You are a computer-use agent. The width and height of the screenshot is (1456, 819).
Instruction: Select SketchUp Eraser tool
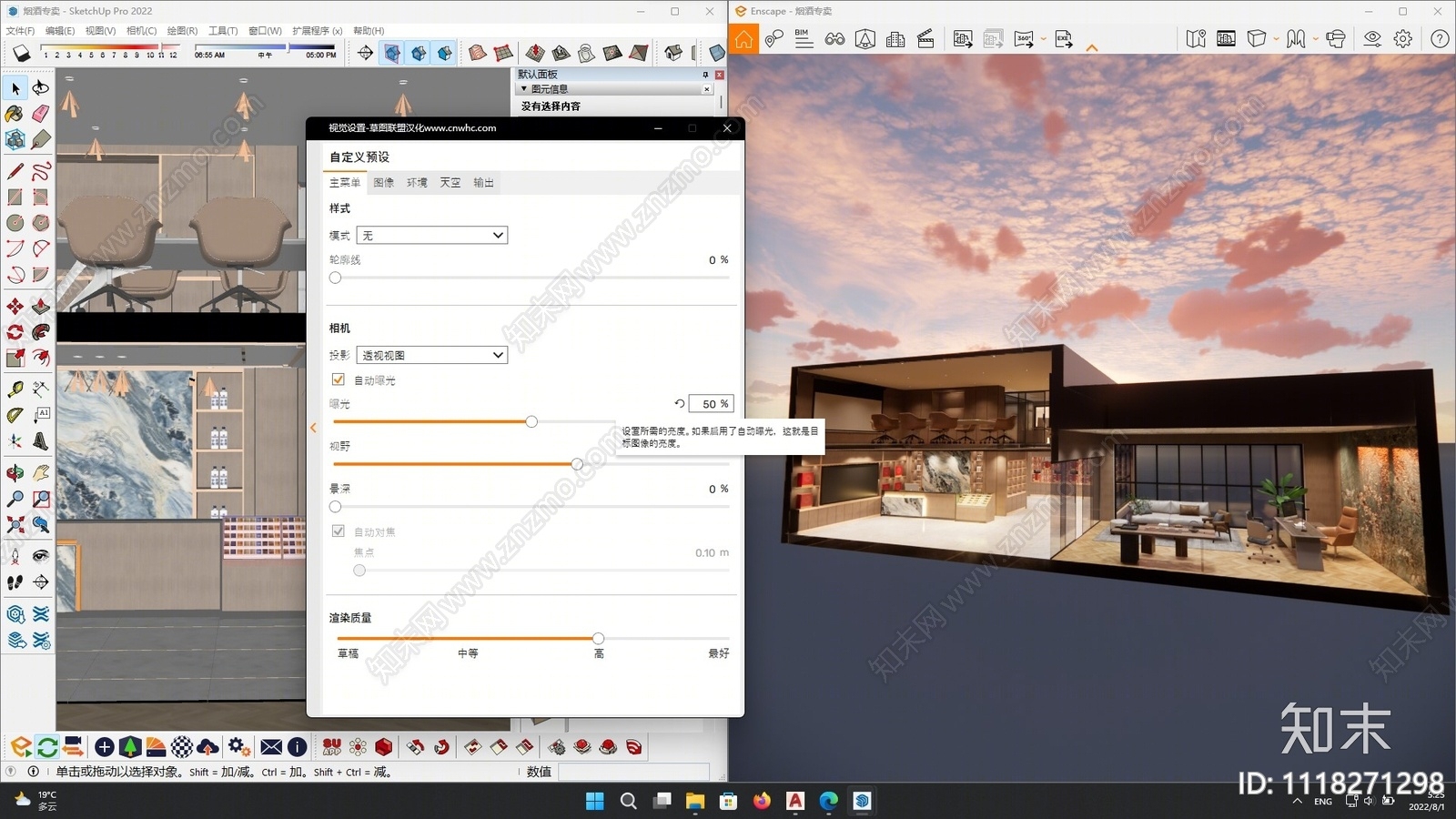(x=41, y=114)
